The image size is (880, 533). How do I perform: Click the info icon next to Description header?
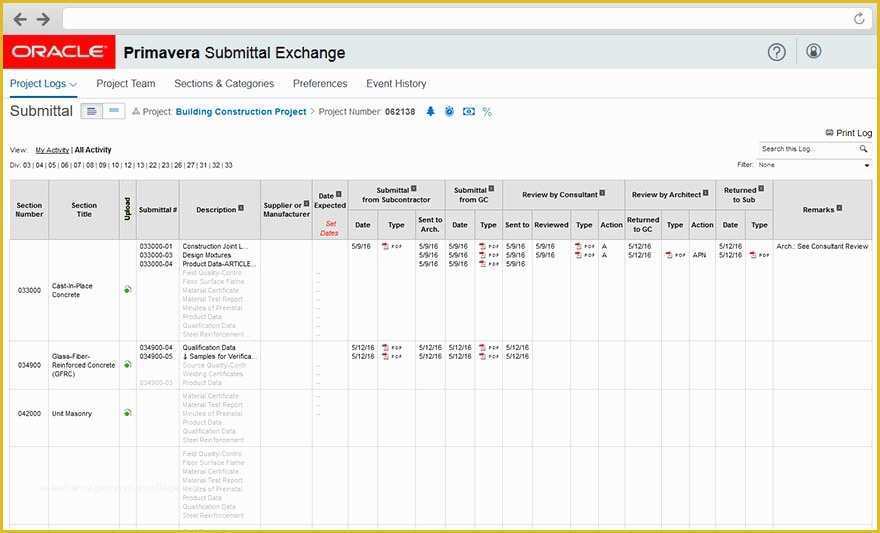[x=241, y=208]
